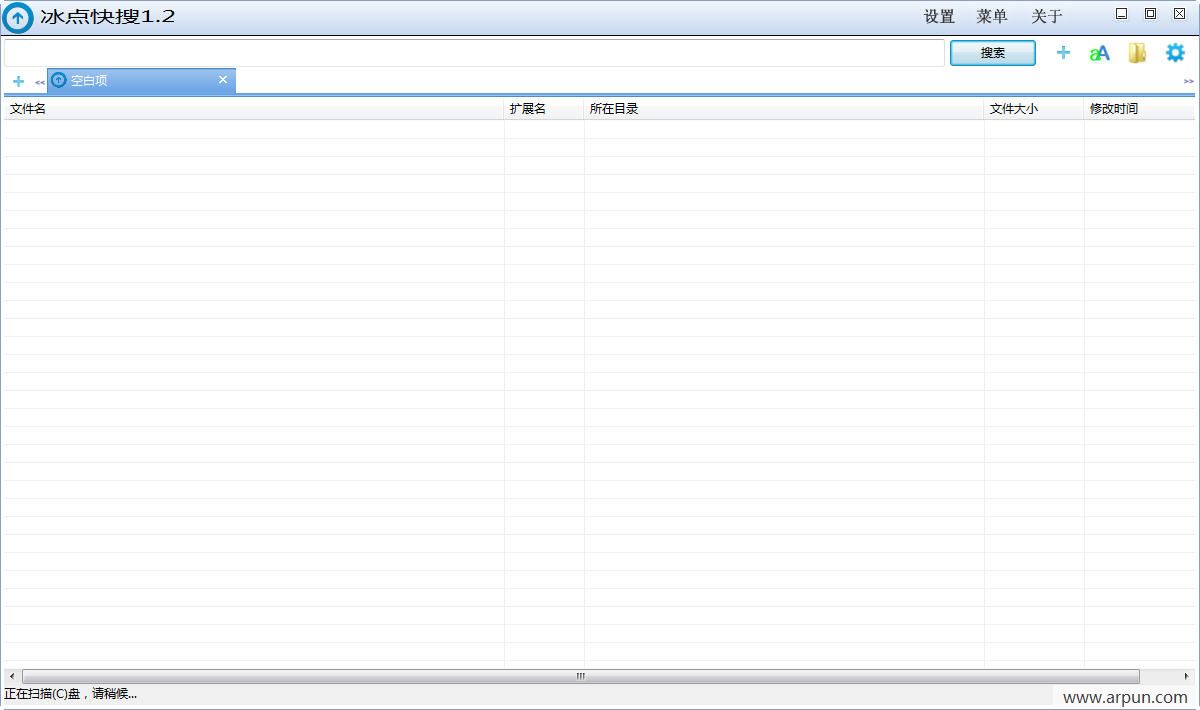Maximize the 冰点快搜 window
The height and width of the screenshot is (710, 1200).
coord(1150,13)
